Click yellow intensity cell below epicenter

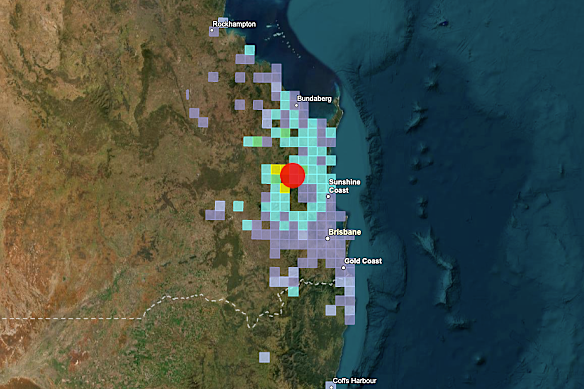coord(285,188)
